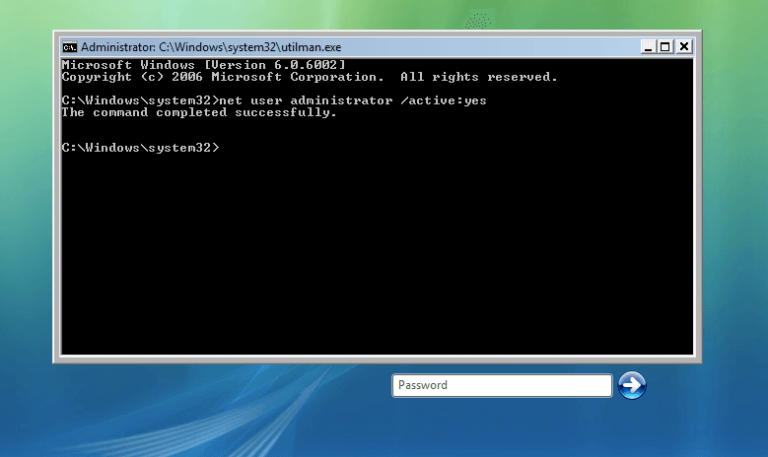Image resolution: width=768 pixels, height=457 pixels.
Task: Click the 'net user administrator /active:yes' command
Action: coord(353,101)
